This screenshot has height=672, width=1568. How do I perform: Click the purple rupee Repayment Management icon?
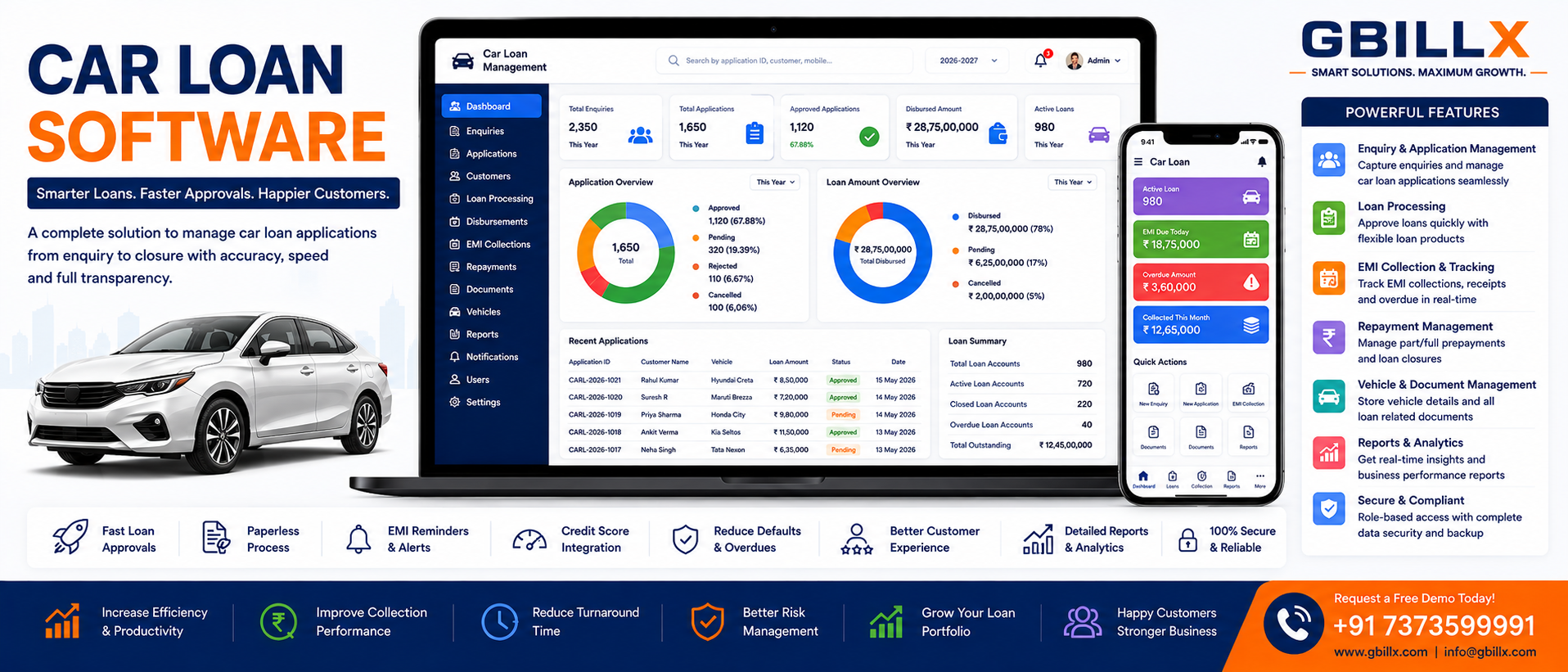click(1329, 337)
